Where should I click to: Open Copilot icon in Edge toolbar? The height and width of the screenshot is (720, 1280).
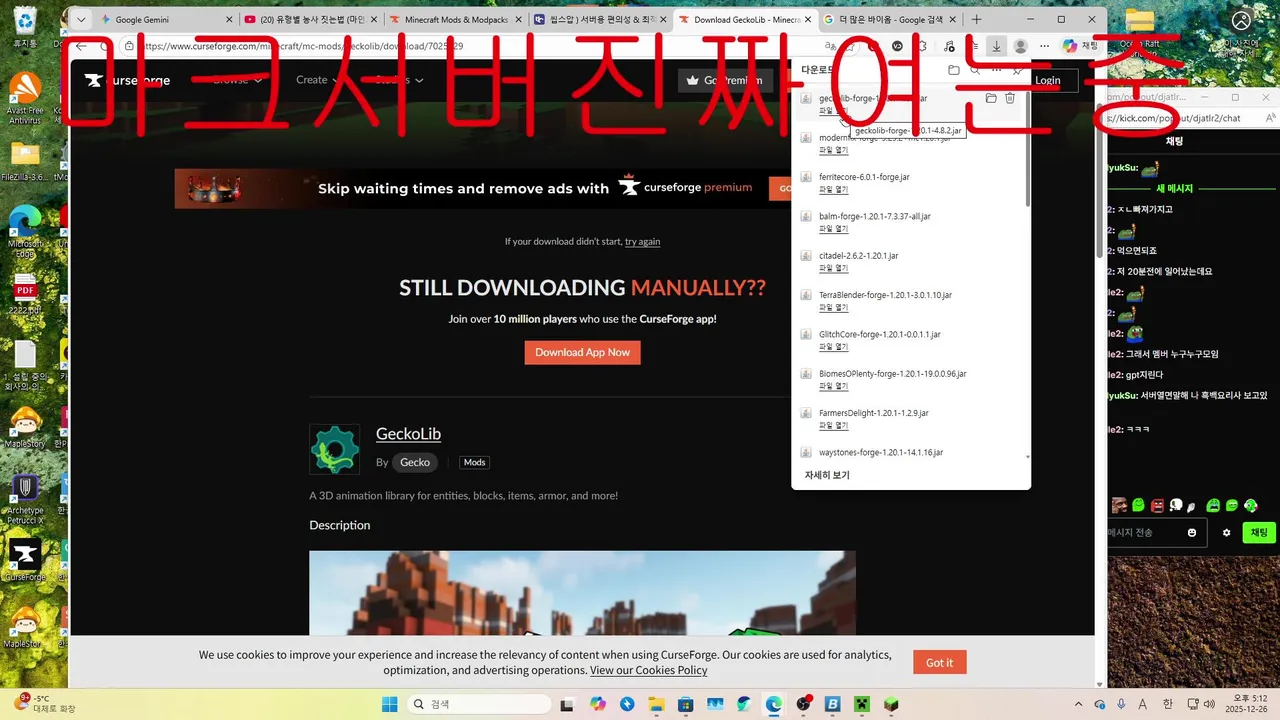pyautogui.click(x=1080, y=46)
